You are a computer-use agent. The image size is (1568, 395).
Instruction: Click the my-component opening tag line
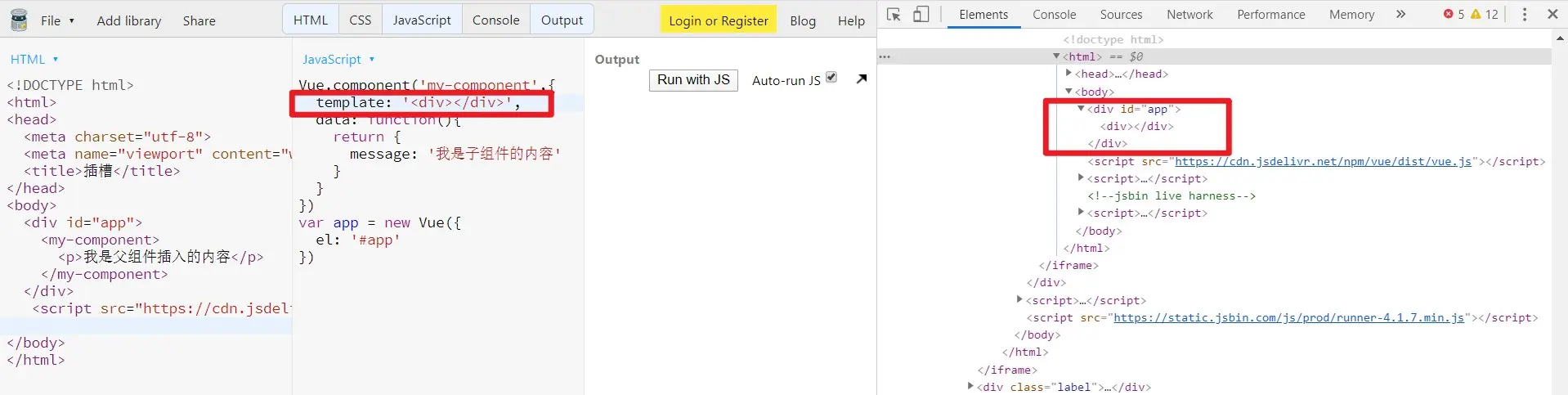tap(100, 240)
